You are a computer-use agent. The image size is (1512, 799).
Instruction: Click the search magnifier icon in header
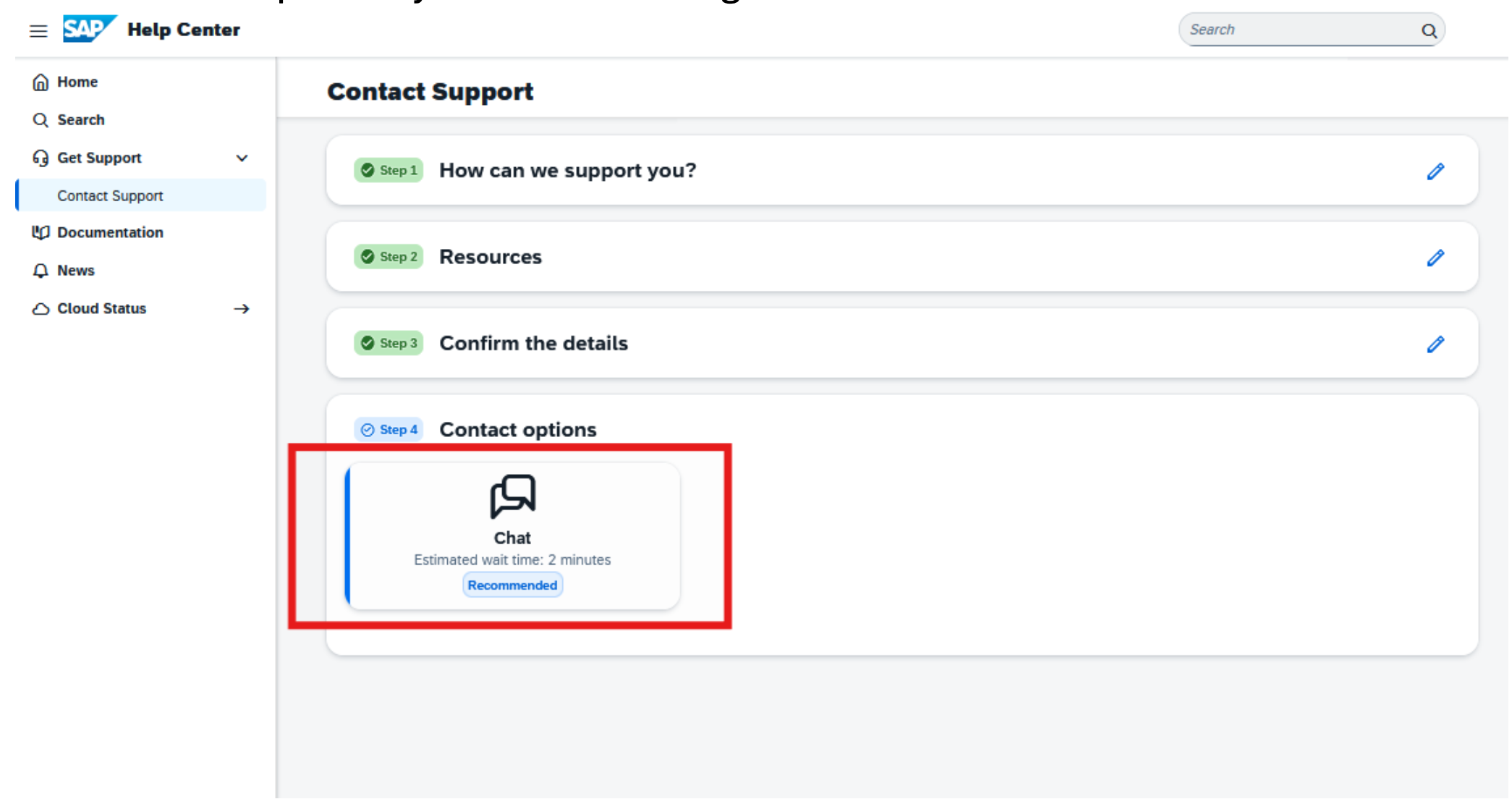click(x=1428, y=30)
